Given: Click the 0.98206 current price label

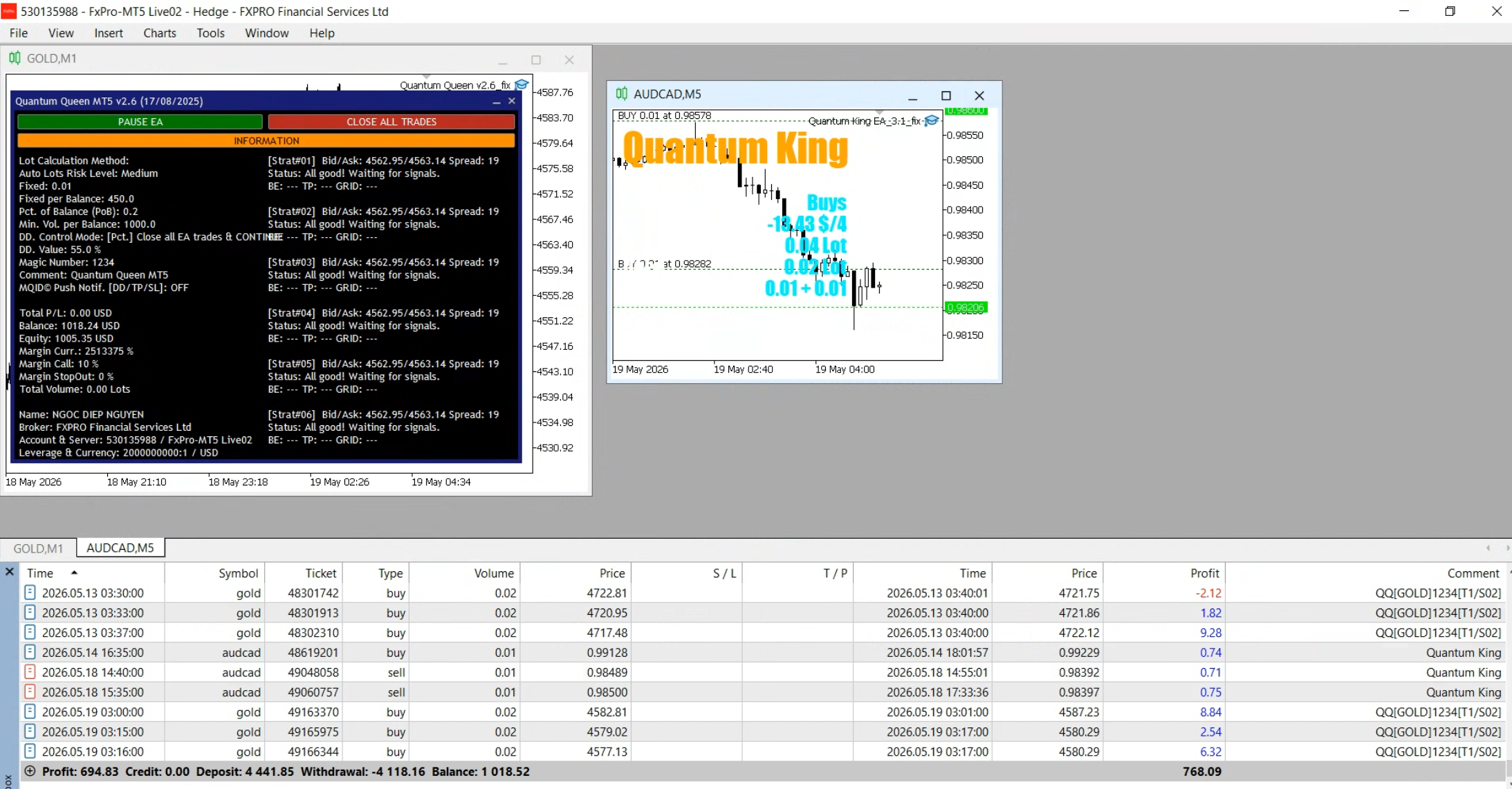Looking at the screenshot, I should (966, 307).
